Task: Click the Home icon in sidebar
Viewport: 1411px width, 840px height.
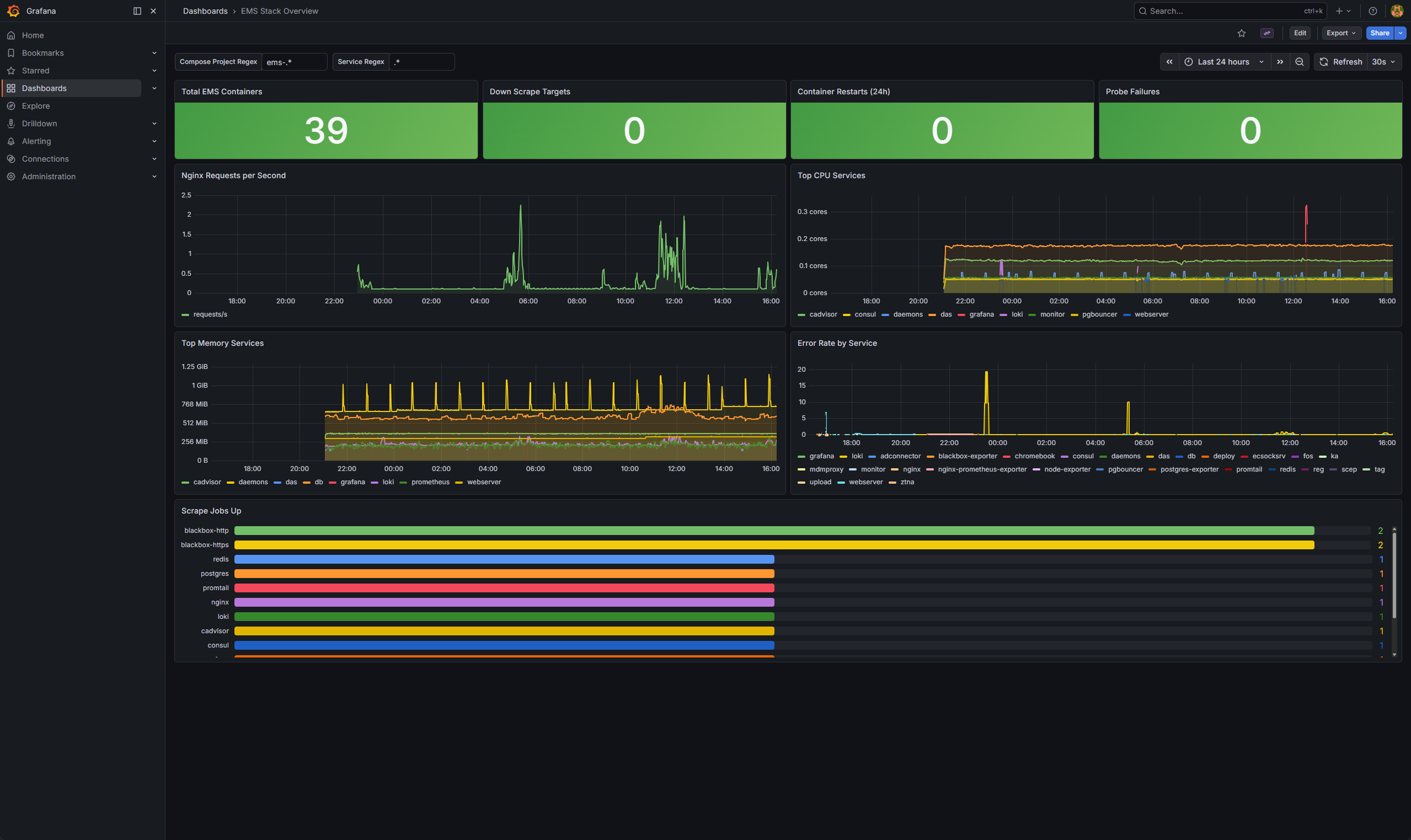Action: 10,35
